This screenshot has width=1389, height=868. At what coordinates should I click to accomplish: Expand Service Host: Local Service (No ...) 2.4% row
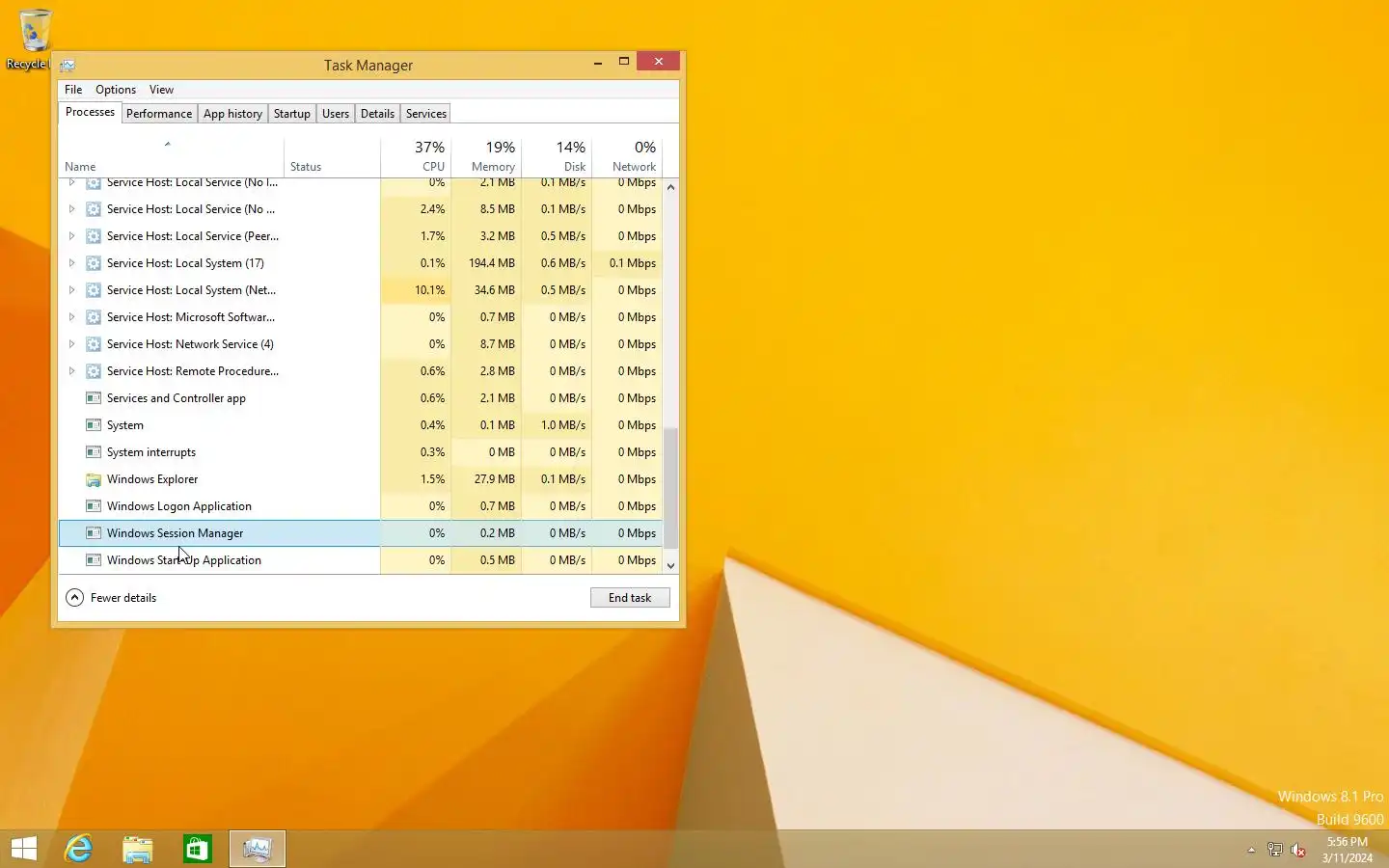tap(71, 209)
